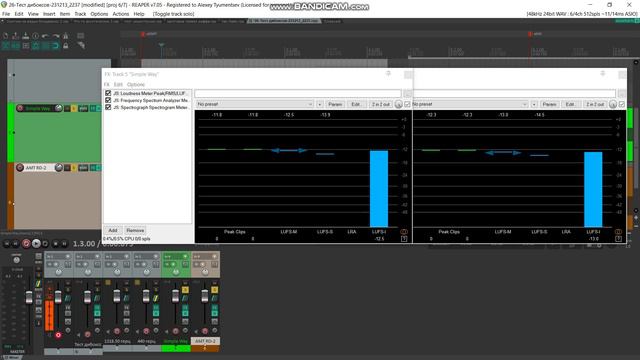Open the preset plus menu in right FX window
Screen dimensions: 640x360
pos(534,104)
